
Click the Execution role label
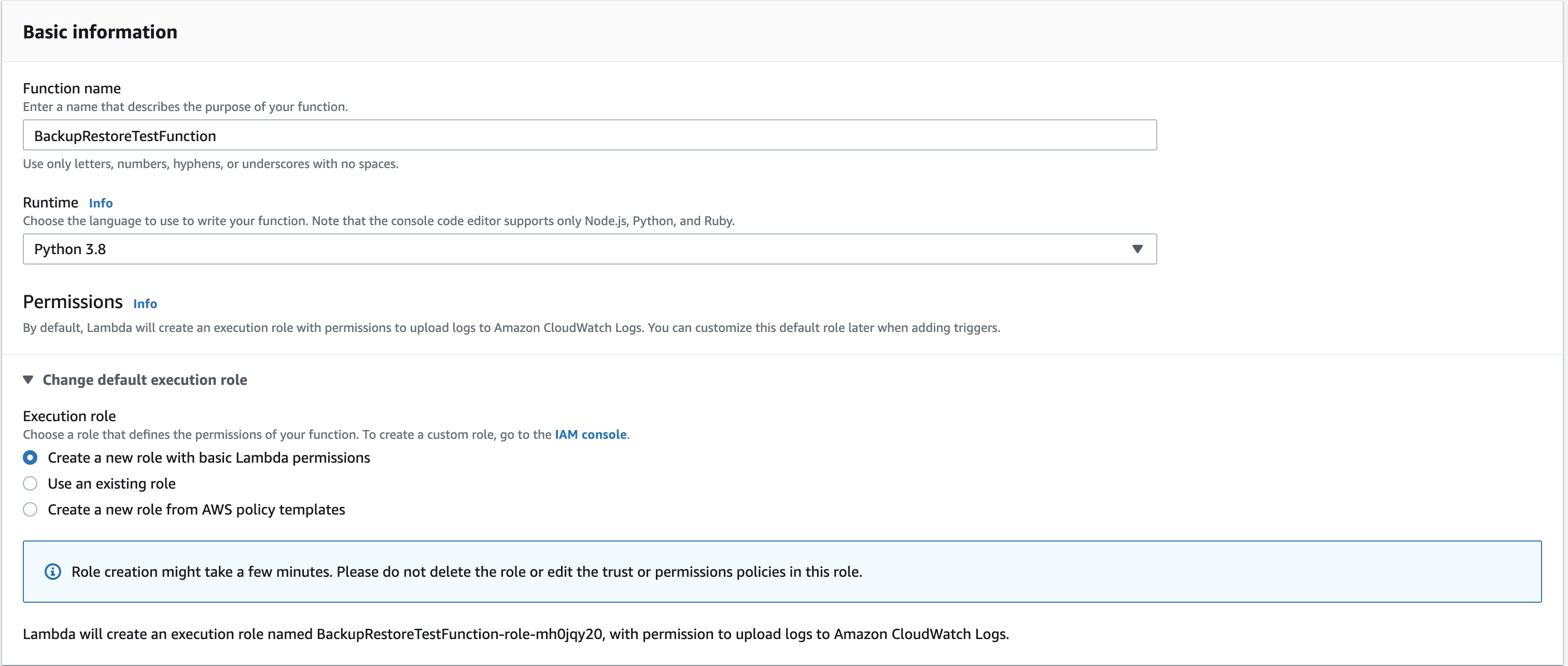(x=69, y=416)
